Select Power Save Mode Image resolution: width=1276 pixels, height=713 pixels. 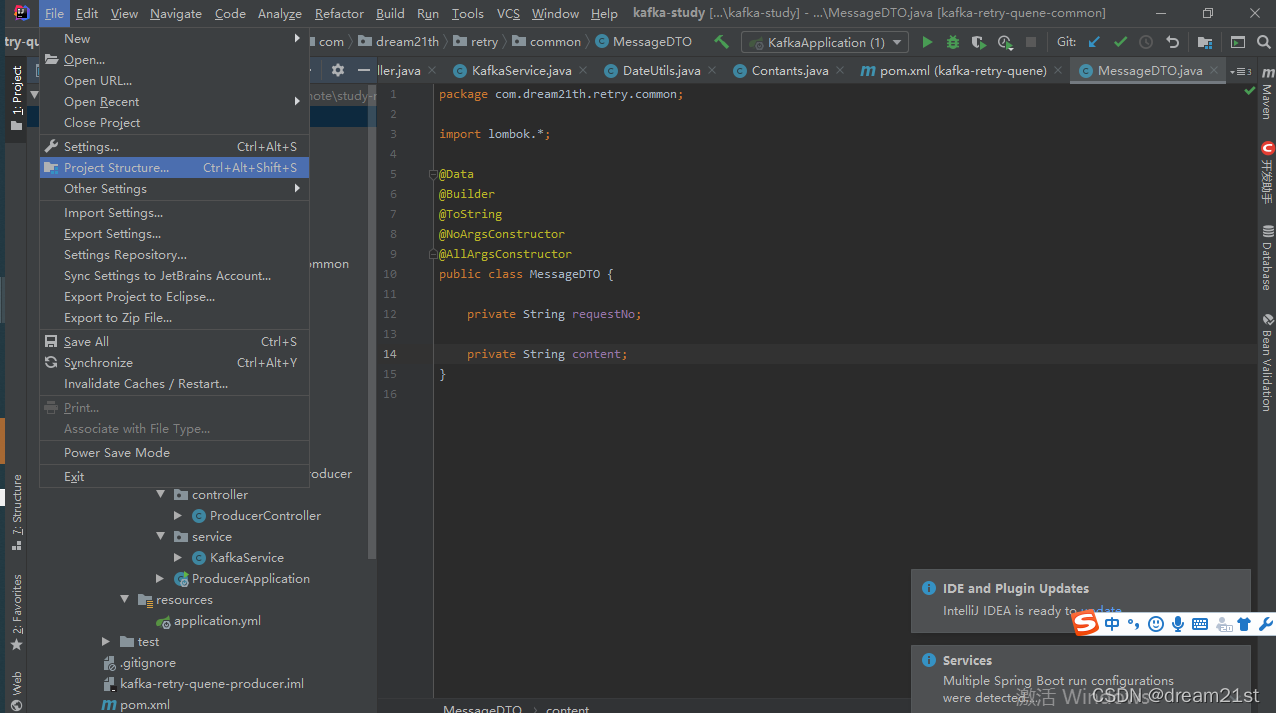pyautogui.click(x=174, y=453)
